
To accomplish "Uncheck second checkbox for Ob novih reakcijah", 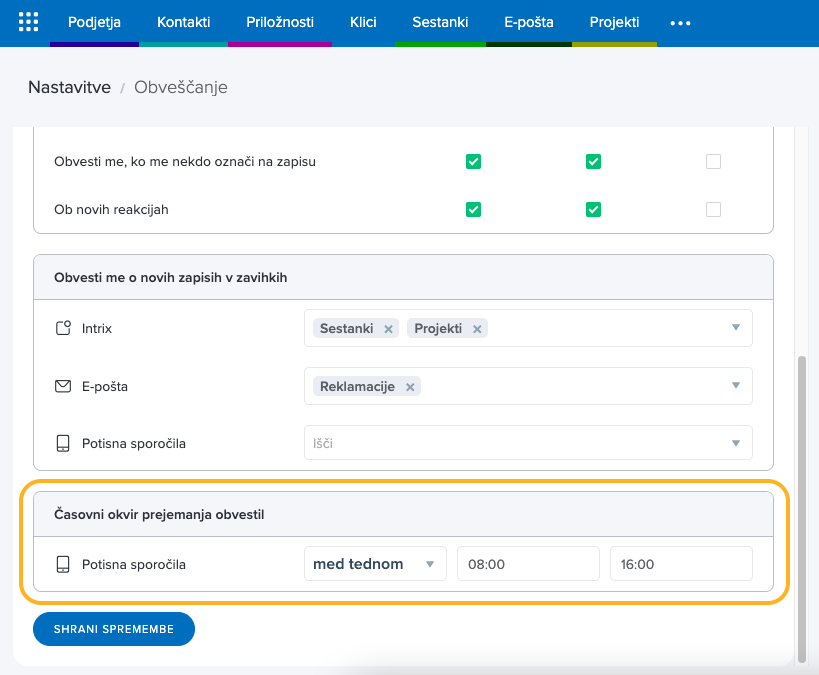I will click(593, 210).
